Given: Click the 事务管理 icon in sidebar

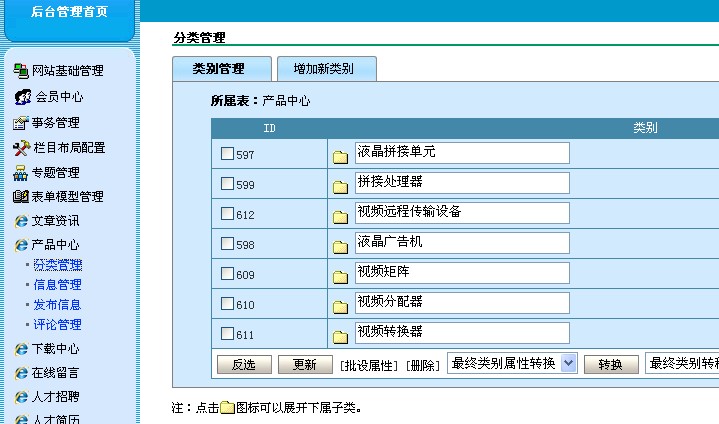Looking at the screenshot, I should 21,123.
